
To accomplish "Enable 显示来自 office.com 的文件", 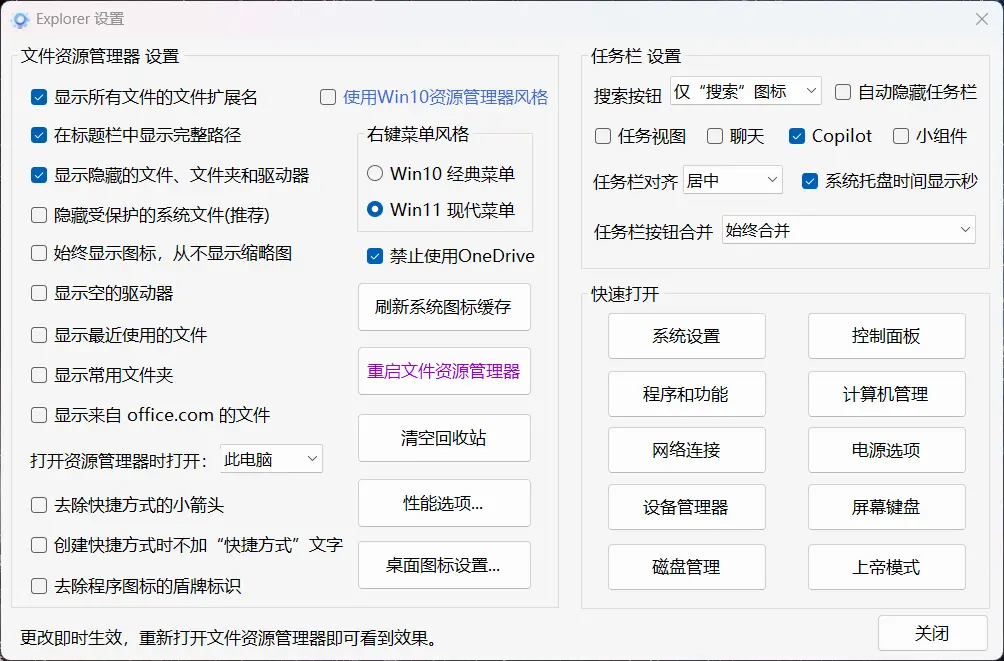I will [x=39, y=415].
